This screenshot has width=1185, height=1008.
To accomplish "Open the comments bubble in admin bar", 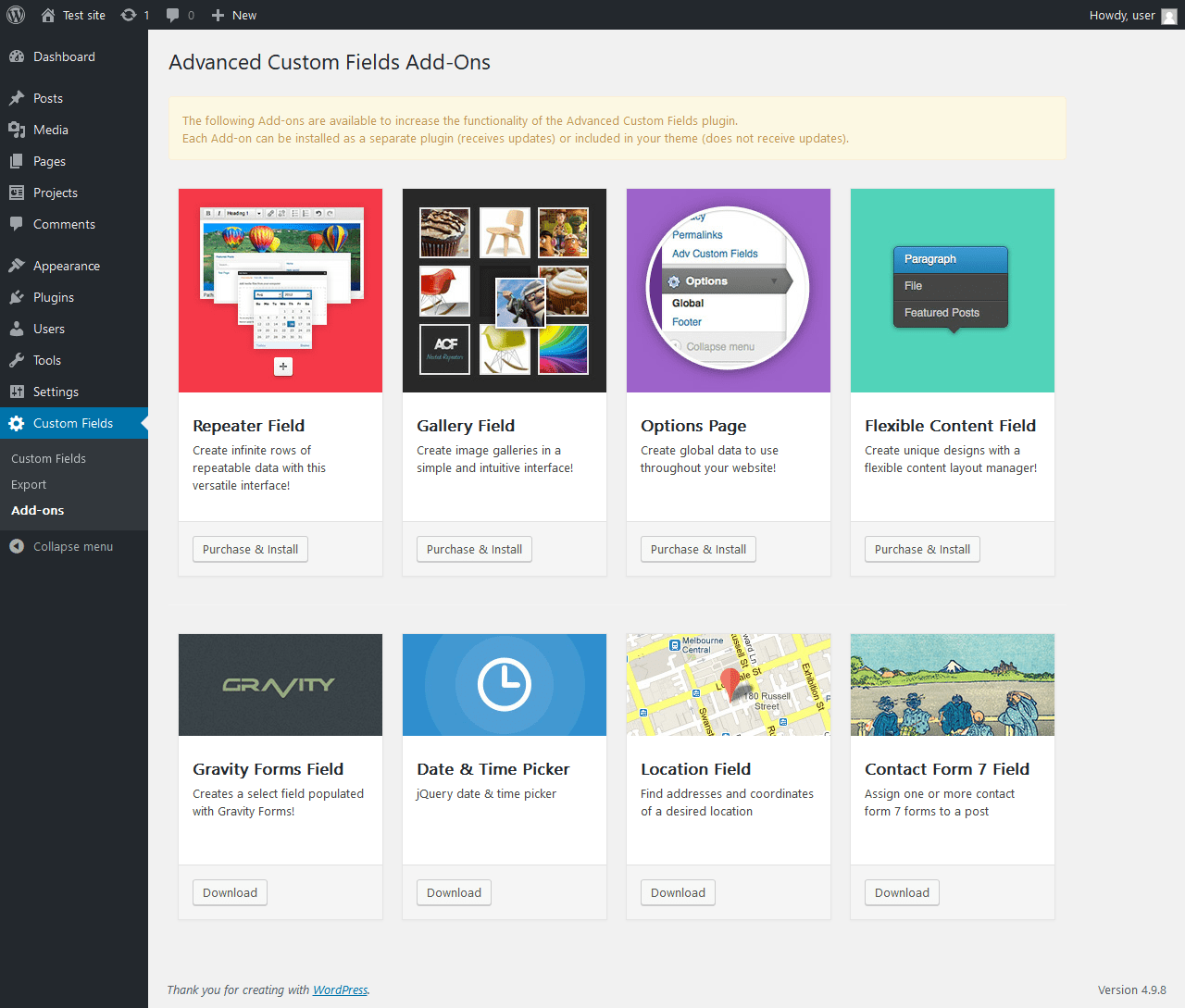I will pos(173,16).
